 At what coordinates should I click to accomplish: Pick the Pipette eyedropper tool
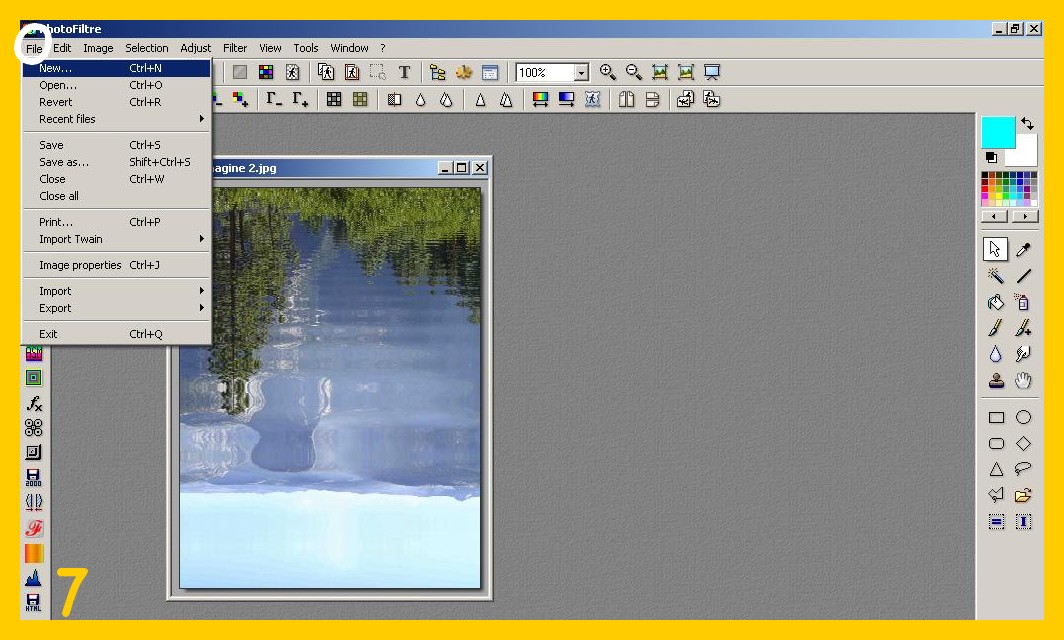pos(1023,250)
